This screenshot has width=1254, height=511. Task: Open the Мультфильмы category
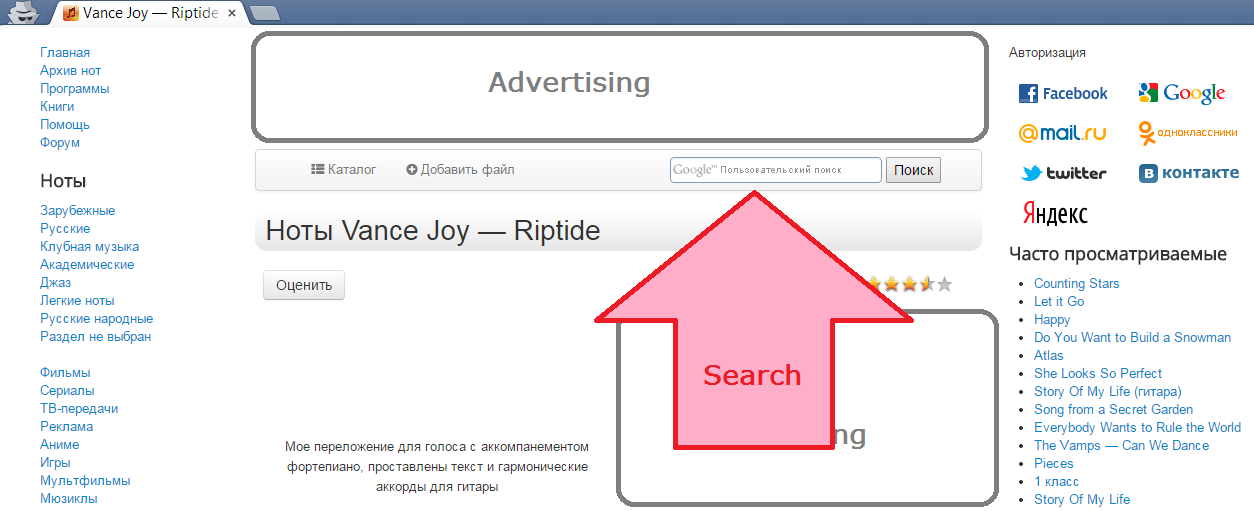85,481
